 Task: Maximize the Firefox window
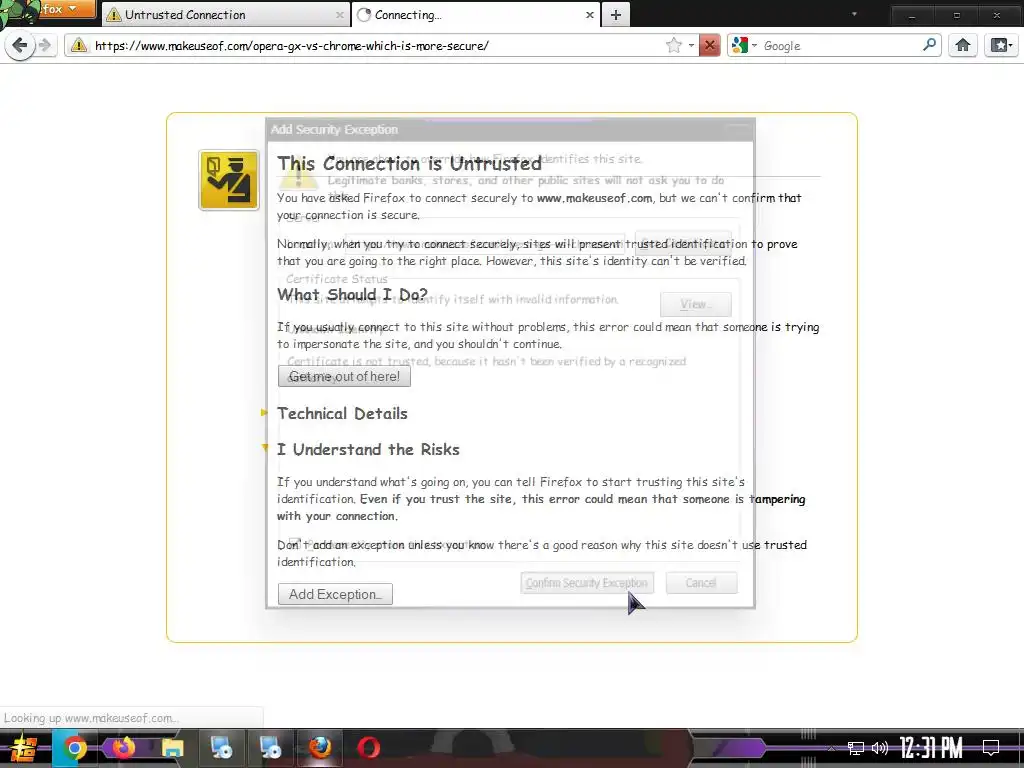[956, 14]
